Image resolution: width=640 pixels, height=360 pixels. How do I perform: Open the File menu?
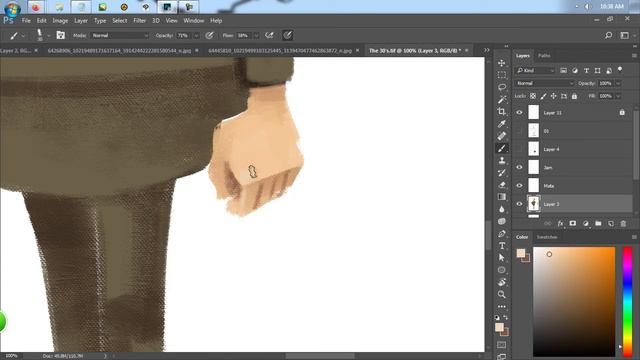coord(26,20)
